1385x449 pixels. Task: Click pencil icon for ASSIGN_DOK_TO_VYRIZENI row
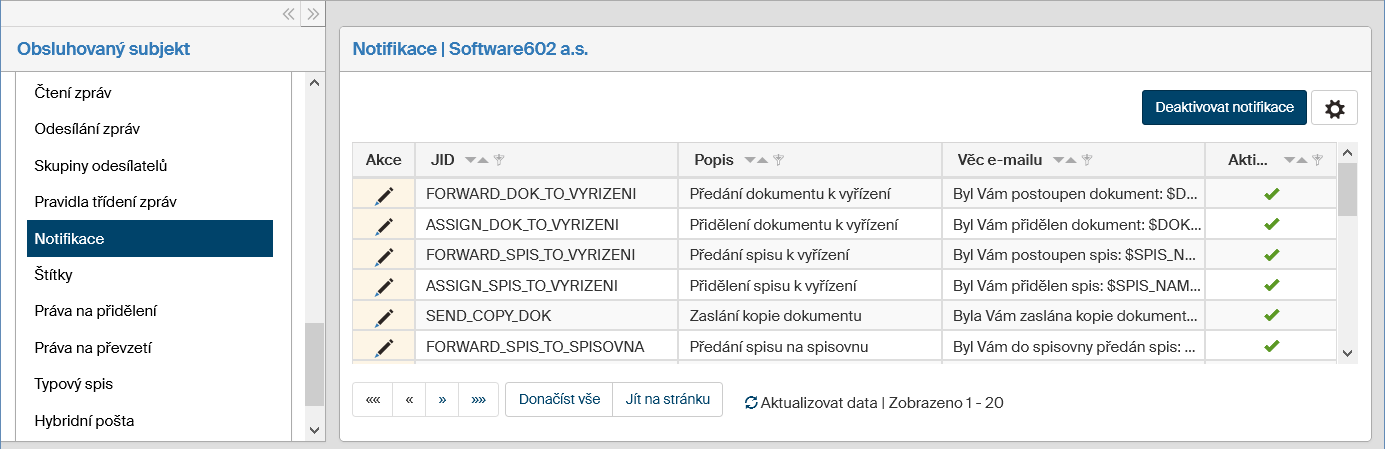coord(384,225)
